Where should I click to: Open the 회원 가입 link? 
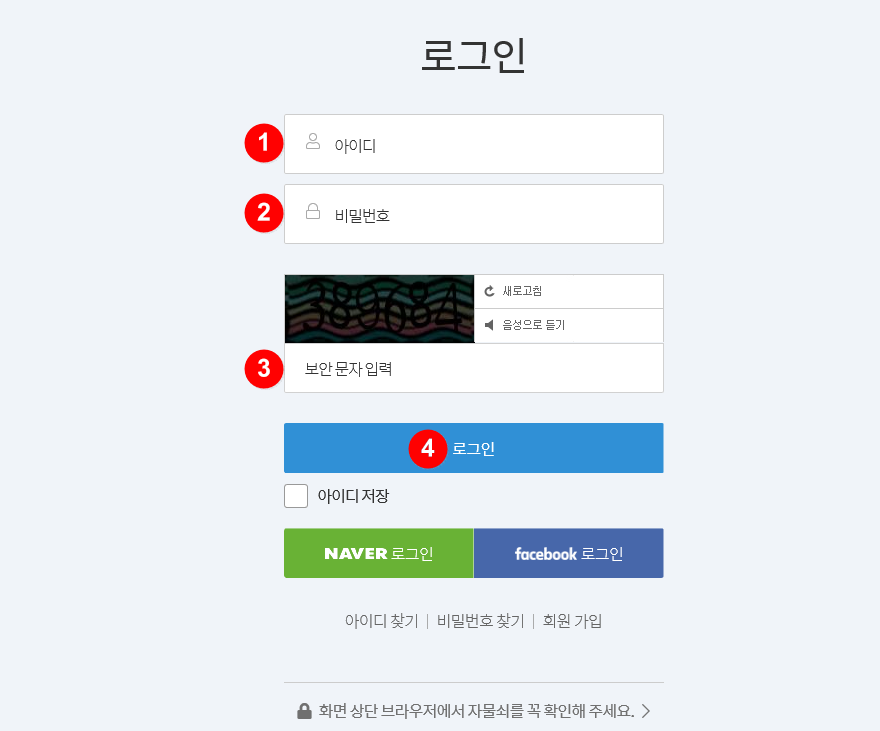pos(572,621)
